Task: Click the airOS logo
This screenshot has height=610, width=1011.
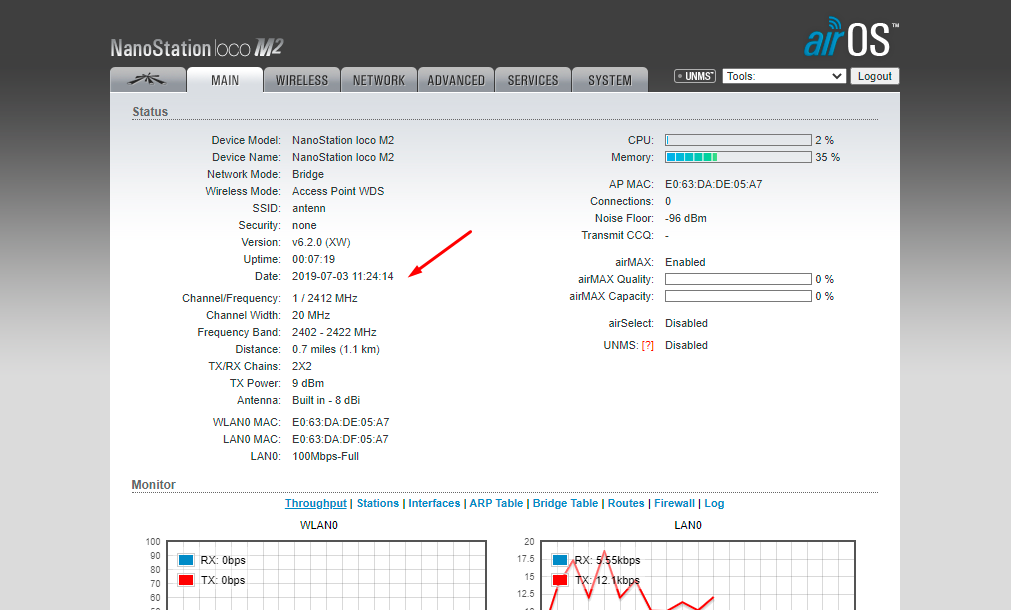Action: coord(851,37)
